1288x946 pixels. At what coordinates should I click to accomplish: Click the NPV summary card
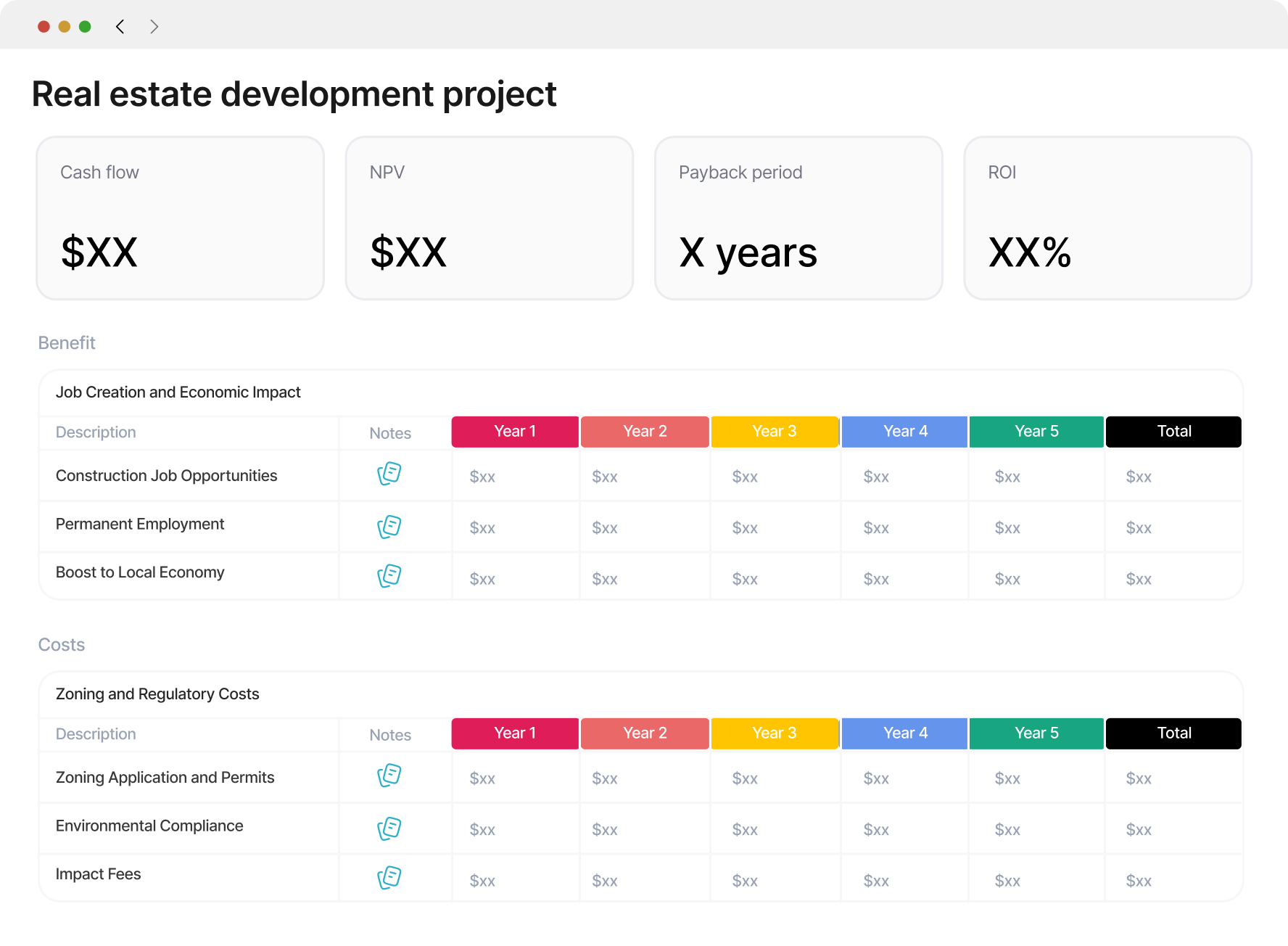[490, 218]
